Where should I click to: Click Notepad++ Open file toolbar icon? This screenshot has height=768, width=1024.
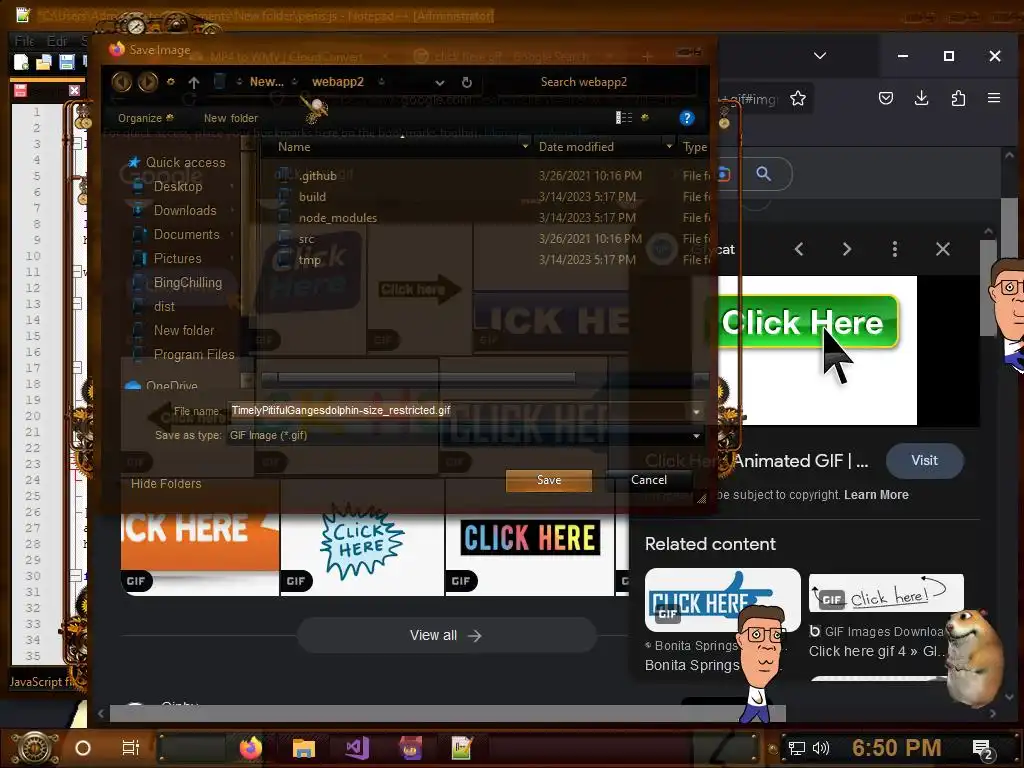click(44, 62)
